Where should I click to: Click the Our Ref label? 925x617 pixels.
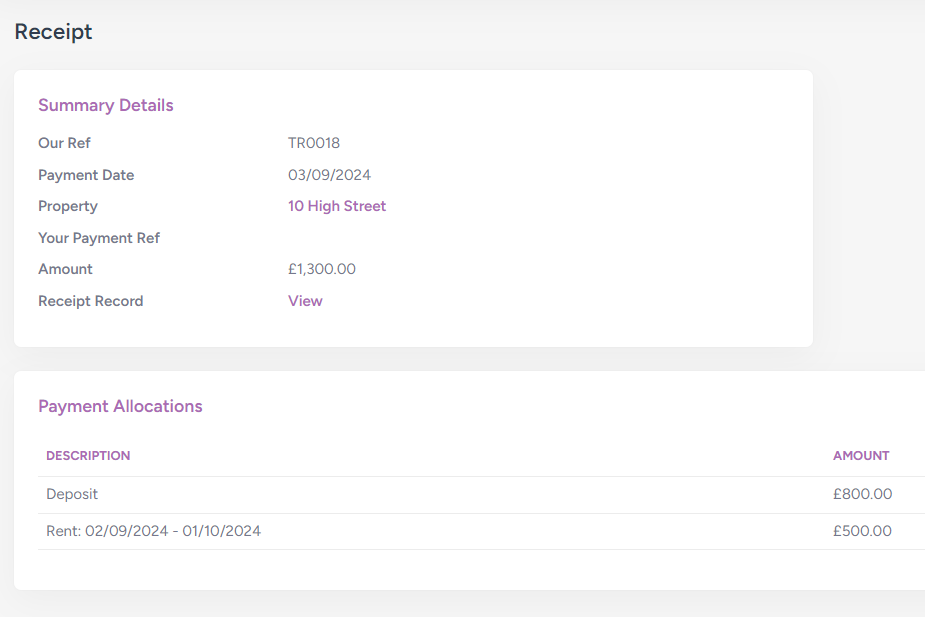[64, 143]
